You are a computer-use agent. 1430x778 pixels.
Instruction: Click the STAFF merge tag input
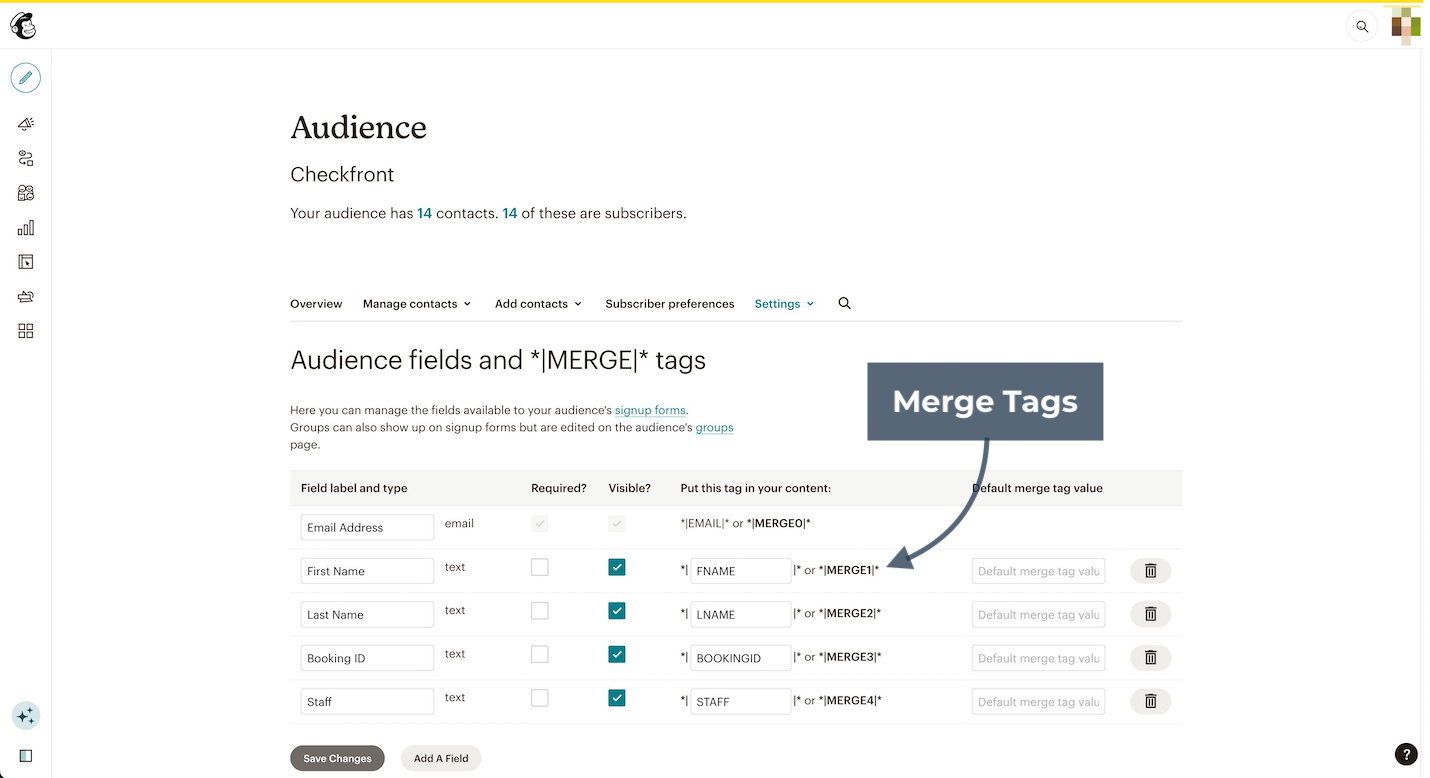(x=741, y=701)
